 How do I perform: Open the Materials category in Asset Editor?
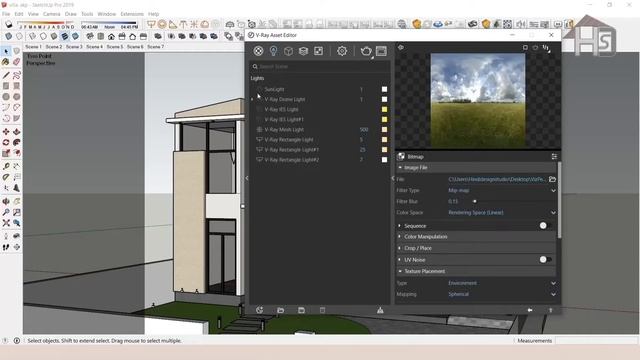coord(258,51)
